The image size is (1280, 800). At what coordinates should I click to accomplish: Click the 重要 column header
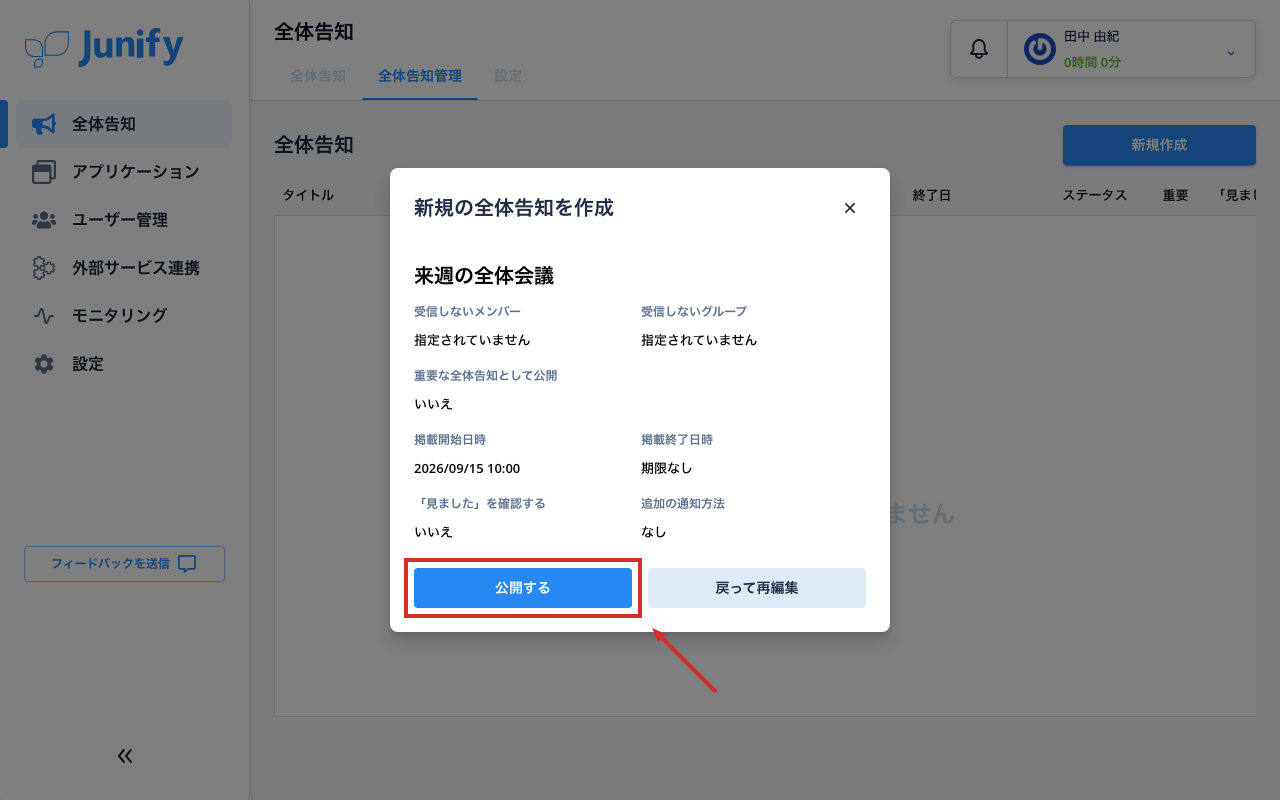click(x=1176, y=195)
